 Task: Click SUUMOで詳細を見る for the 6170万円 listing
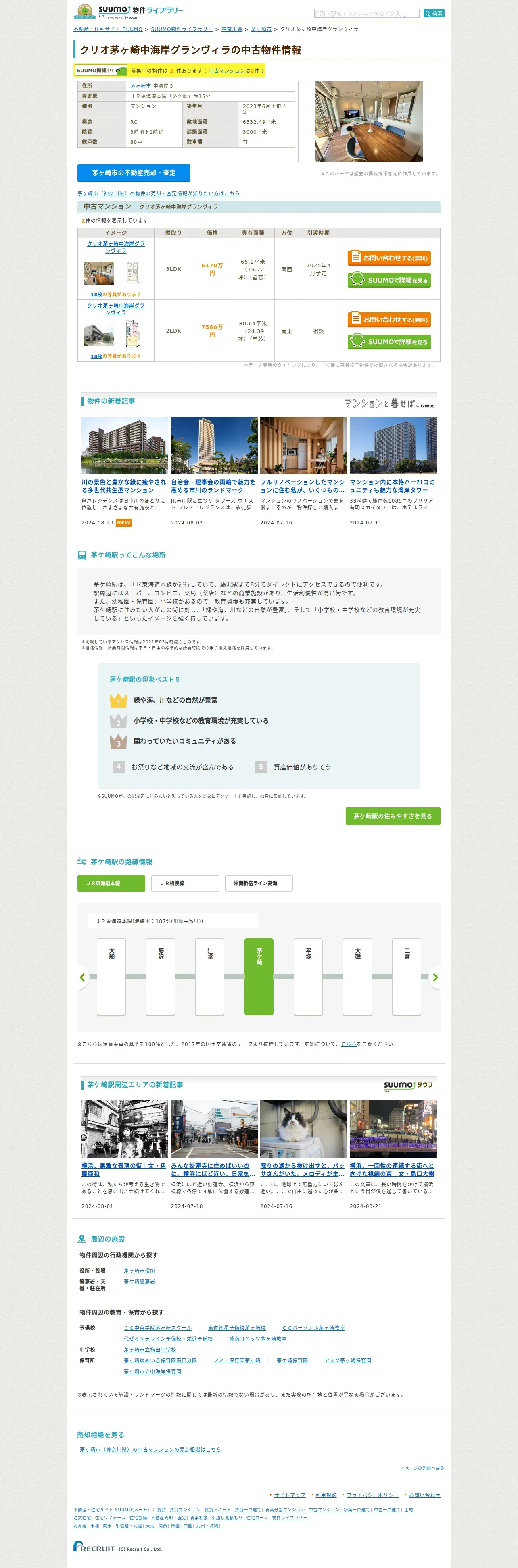(389, 280)
